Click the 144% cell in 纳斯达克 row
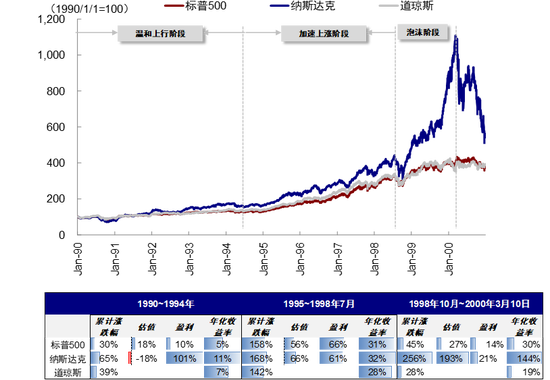 point(529,359)
